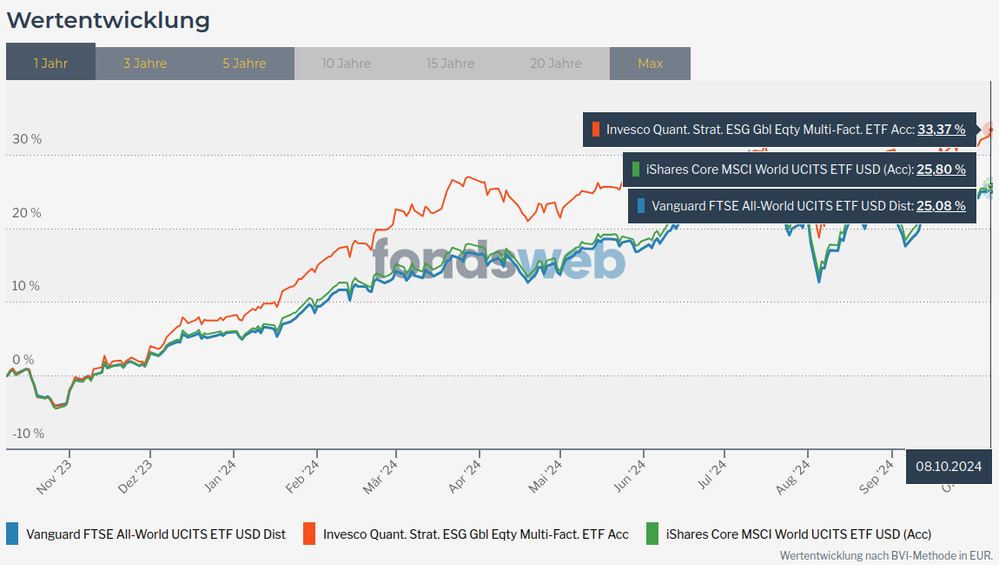Click the Jun '24 axis label

click(x=629, y=476)
